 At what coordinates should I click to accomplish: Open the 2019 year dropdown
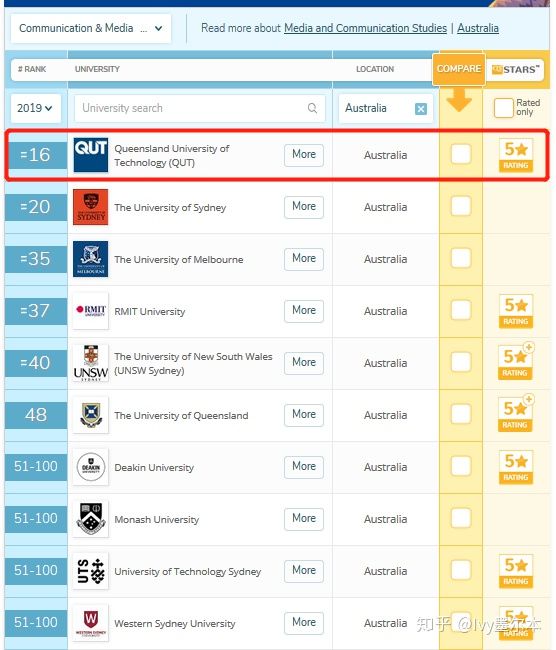tap(35, 108)
